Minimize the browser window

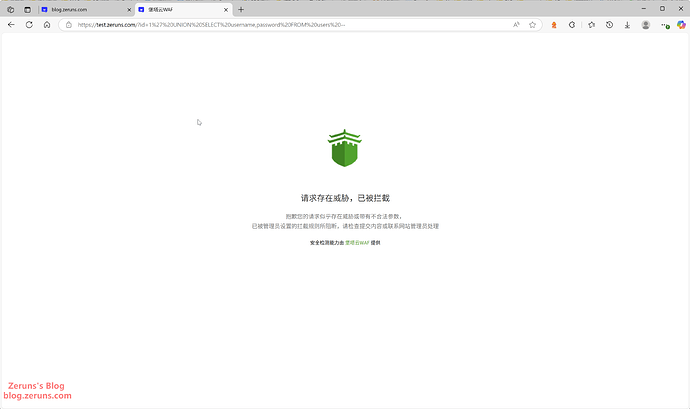click(x=644, y=8)
